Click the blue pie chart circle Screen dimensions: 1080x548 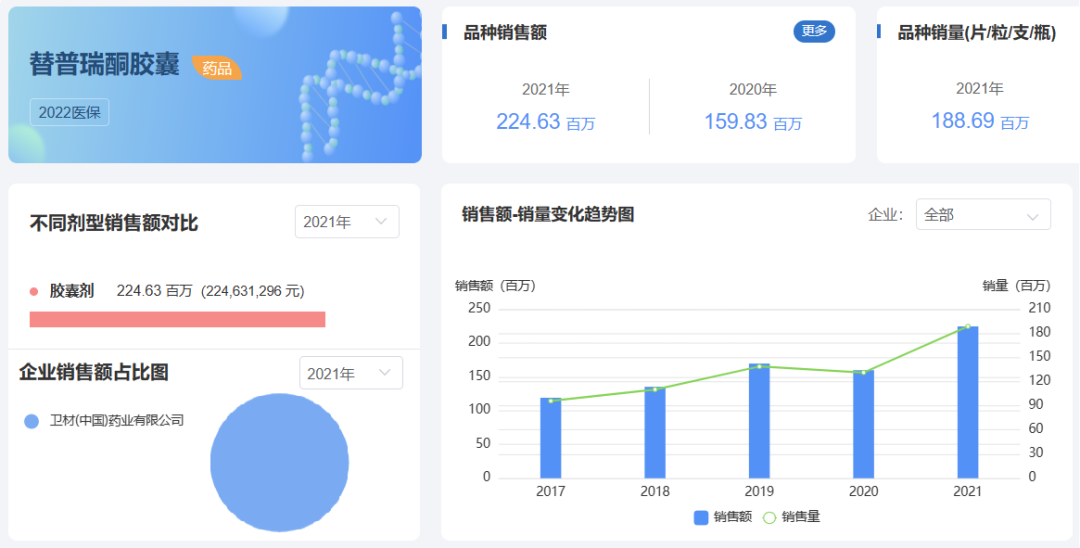pos(280,461)
